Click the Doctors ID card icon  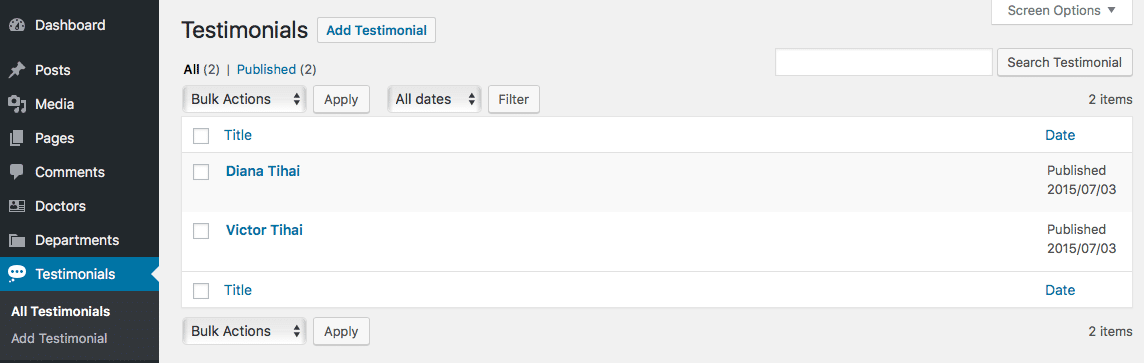(x=17, y=206)
